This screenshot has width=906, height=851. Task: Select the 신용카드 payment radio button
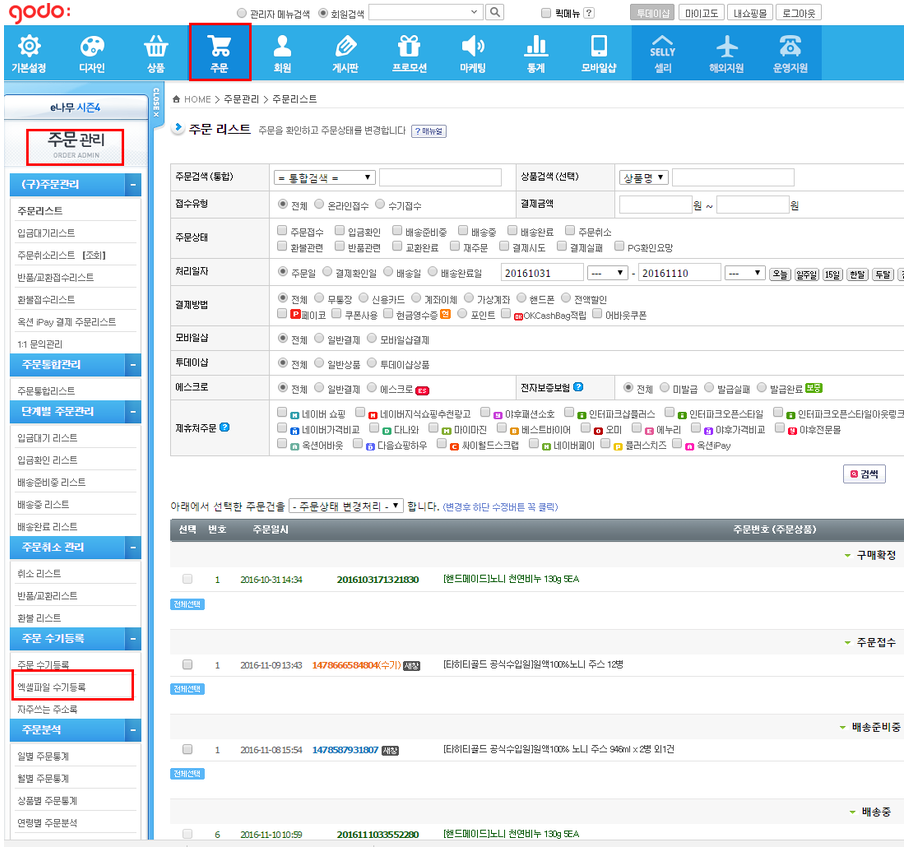click(x=364, y=299)
